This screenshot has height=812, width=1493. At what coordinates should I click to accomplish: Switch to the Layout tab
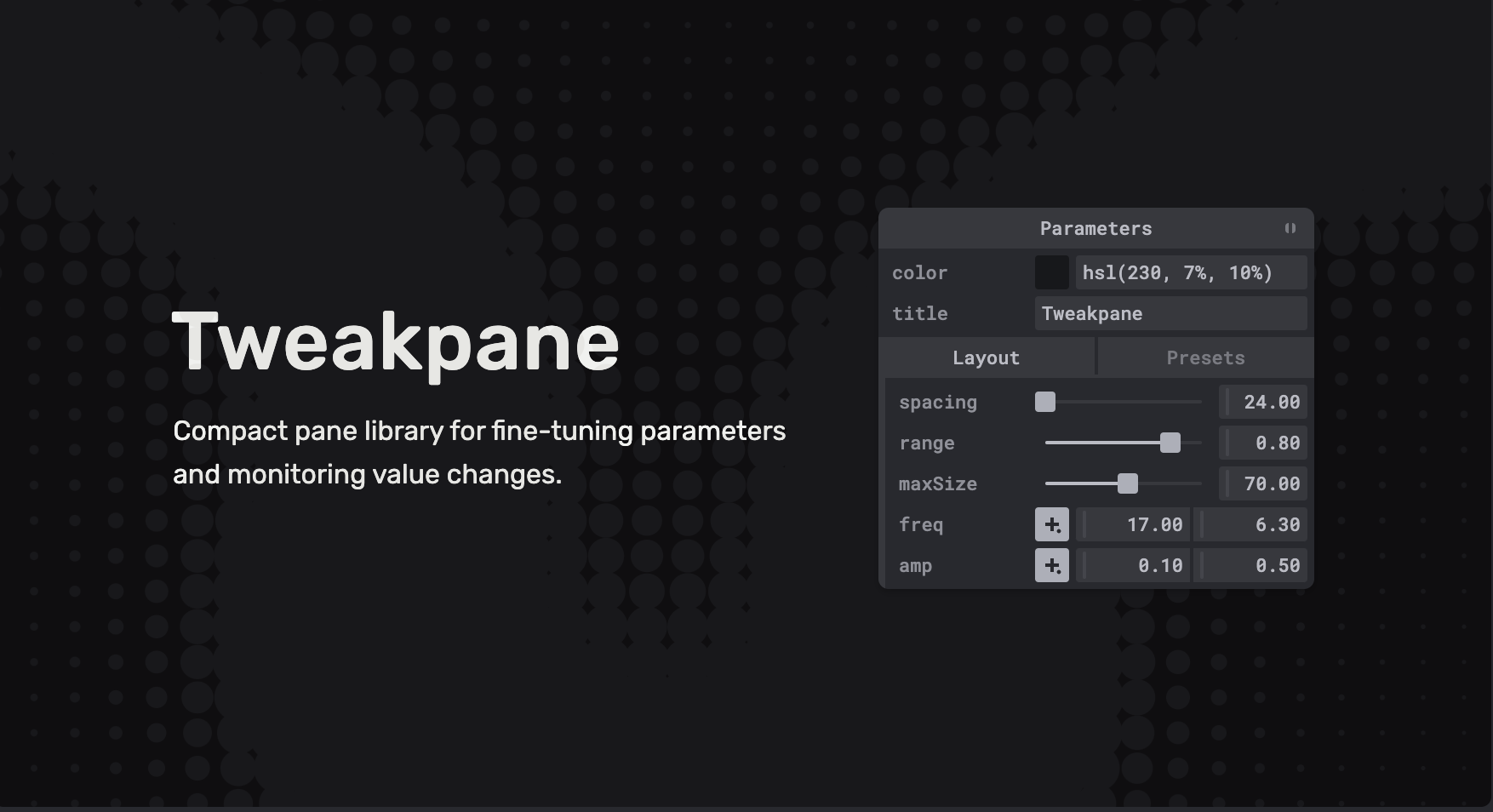click(x=986, y=357)
